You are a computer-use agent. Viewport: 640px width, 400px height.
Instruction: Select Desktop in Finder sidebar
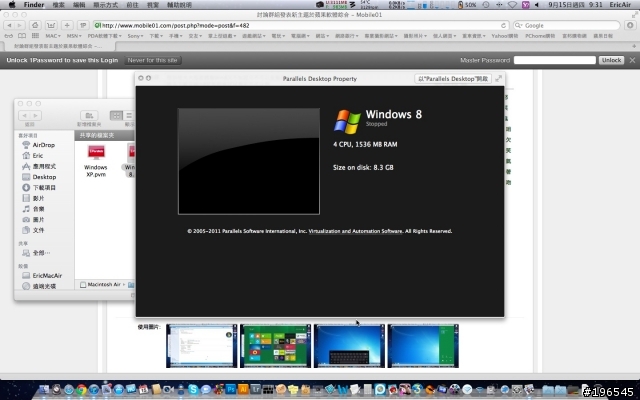click(39, 177)
